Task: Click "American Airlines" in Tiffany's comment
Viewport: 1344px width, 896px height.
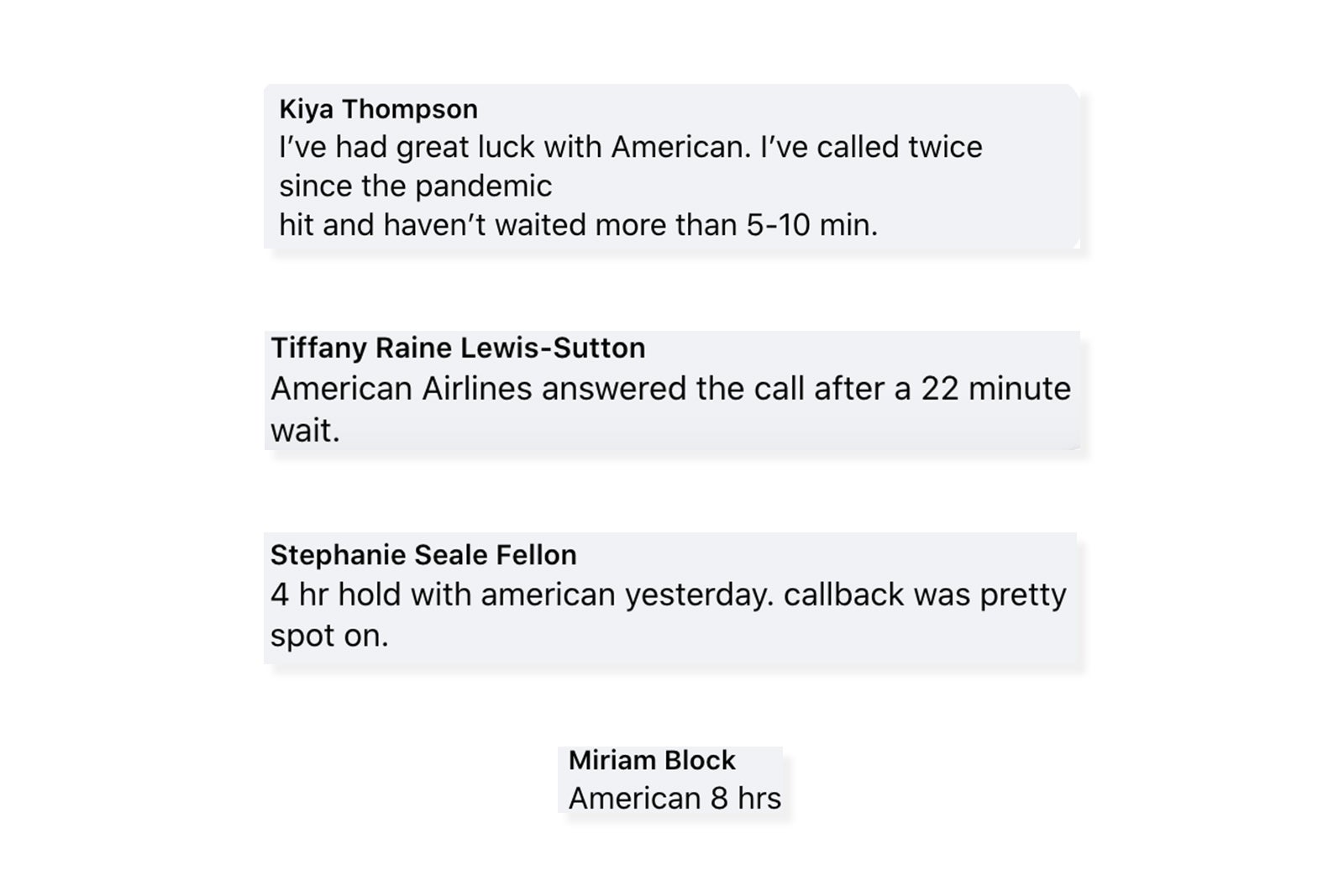Action: pos(401,389)
